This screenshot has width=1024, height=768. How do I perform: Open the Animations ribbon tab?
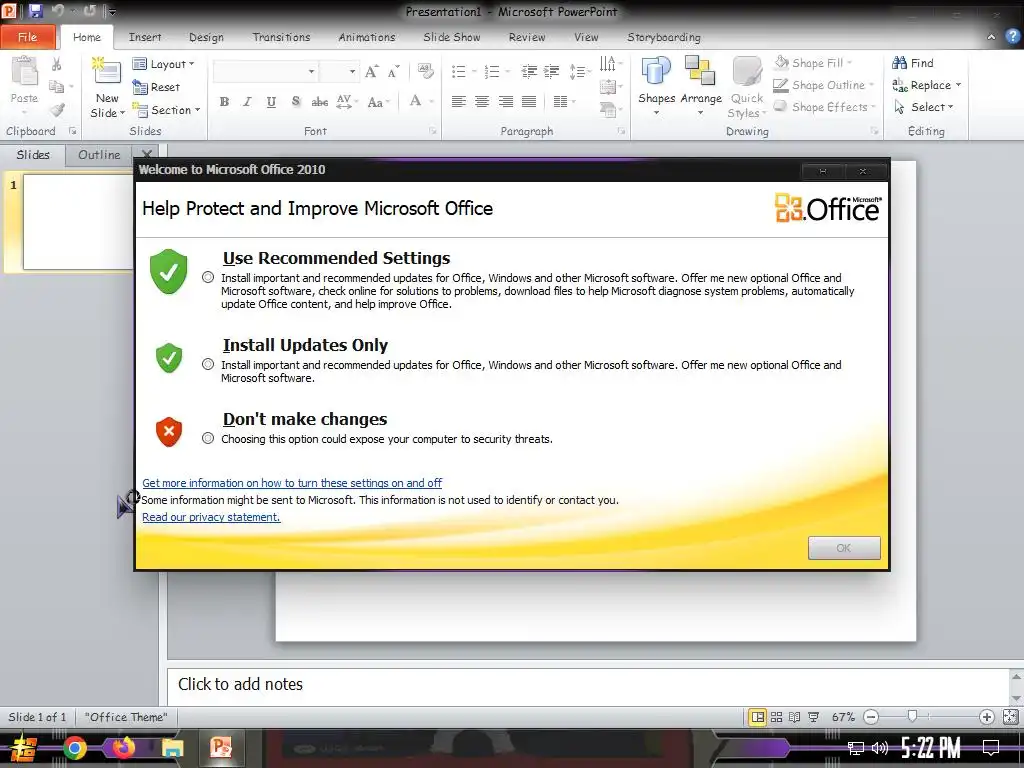[x=366, y=37]
